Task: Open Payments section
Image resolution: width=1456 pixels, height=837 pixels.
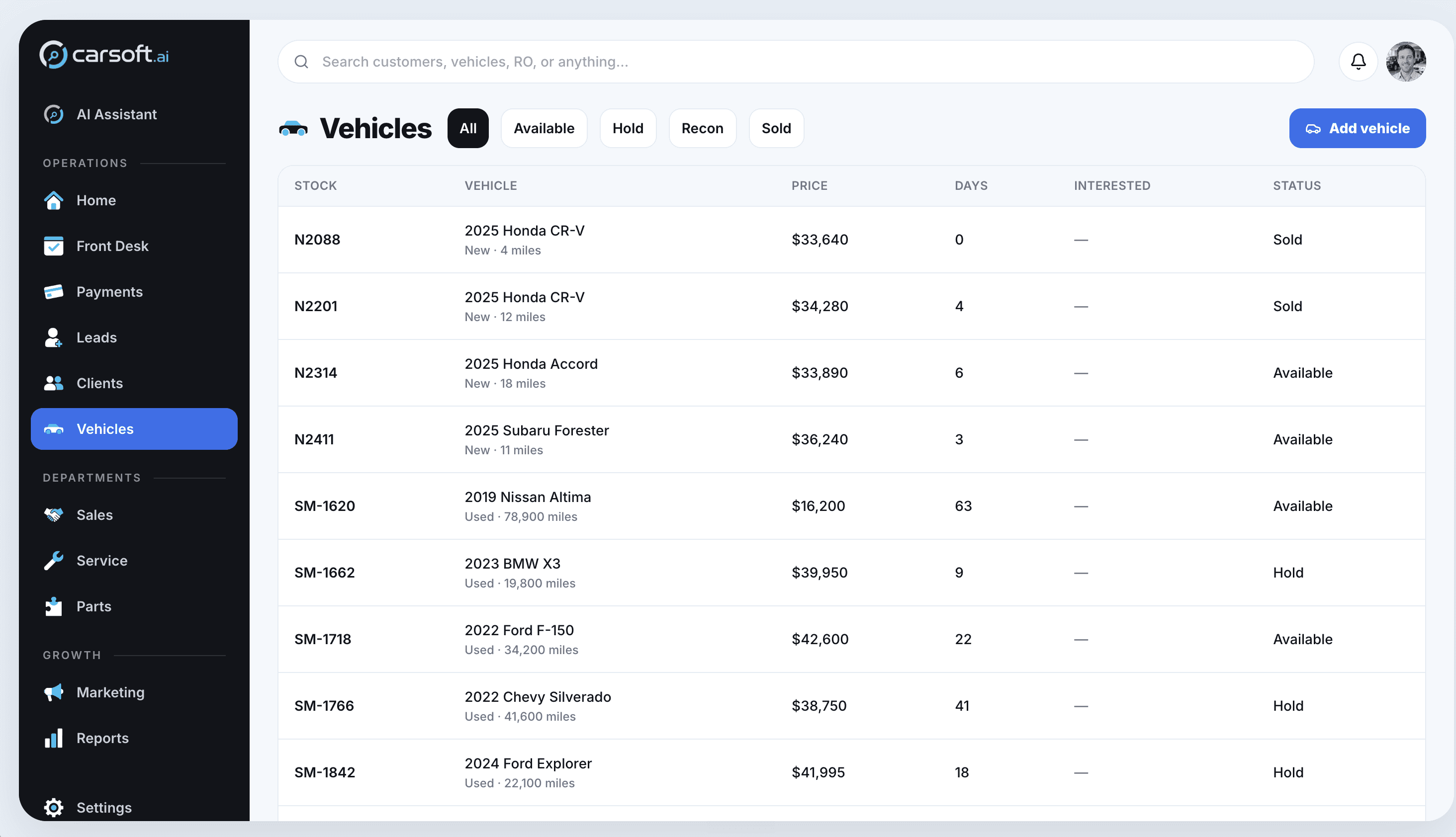Action: [134, 291]
